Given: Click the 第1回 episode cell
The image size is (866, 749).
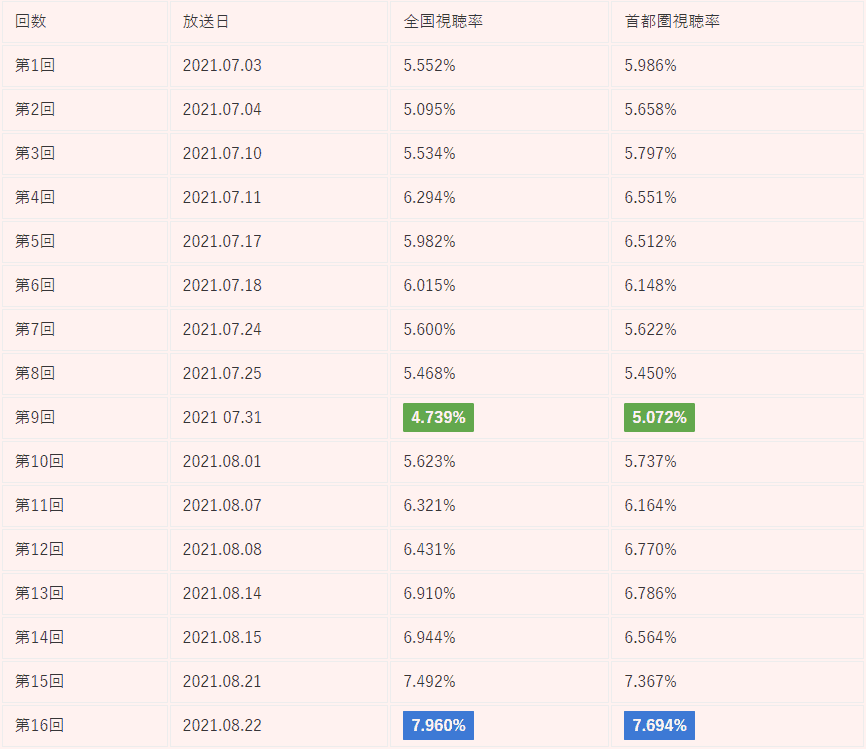Looking at the screenshot, I should [35, 65].
